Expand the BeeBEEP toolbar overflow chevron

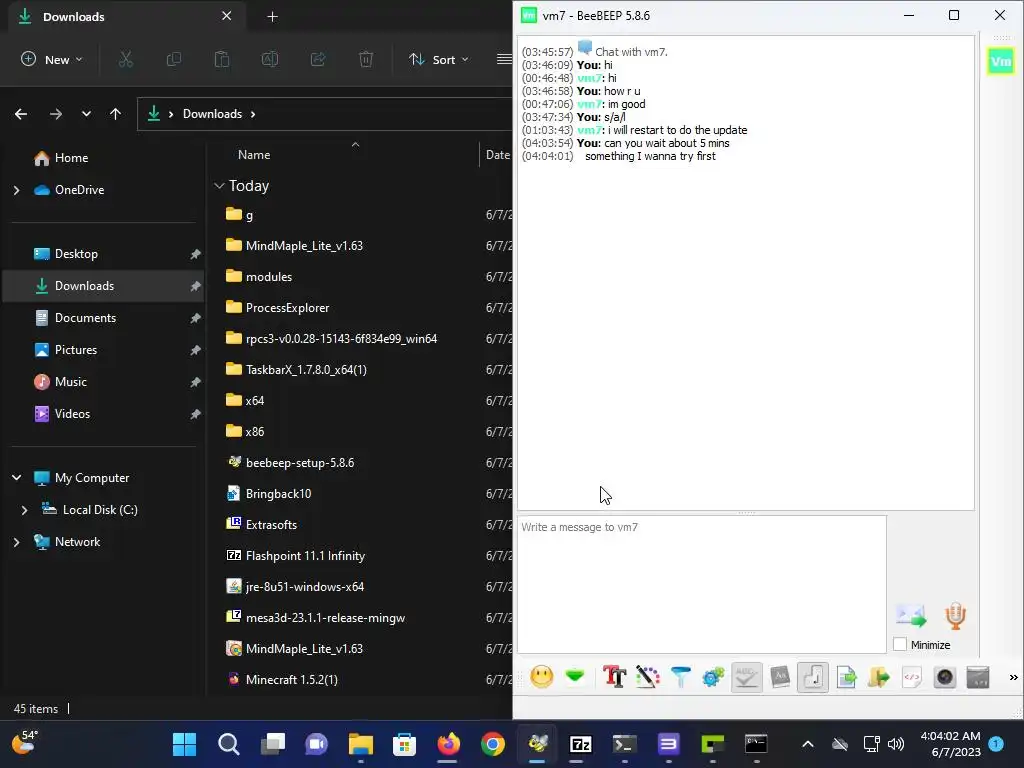pyautogui.click(x=1014, y=677)
